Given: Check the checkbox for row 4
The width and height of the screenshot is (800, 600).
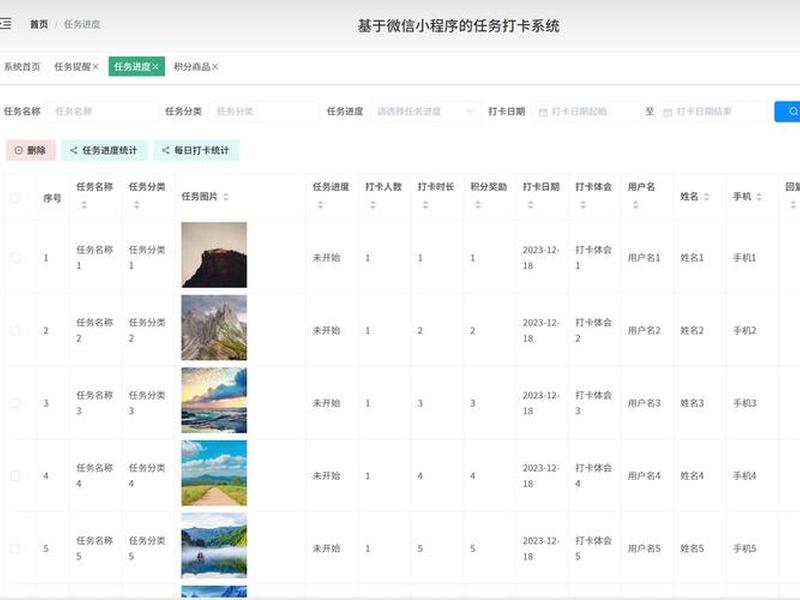Looking at the screenshot, I should pyautogui.click(x=15, y=476).
